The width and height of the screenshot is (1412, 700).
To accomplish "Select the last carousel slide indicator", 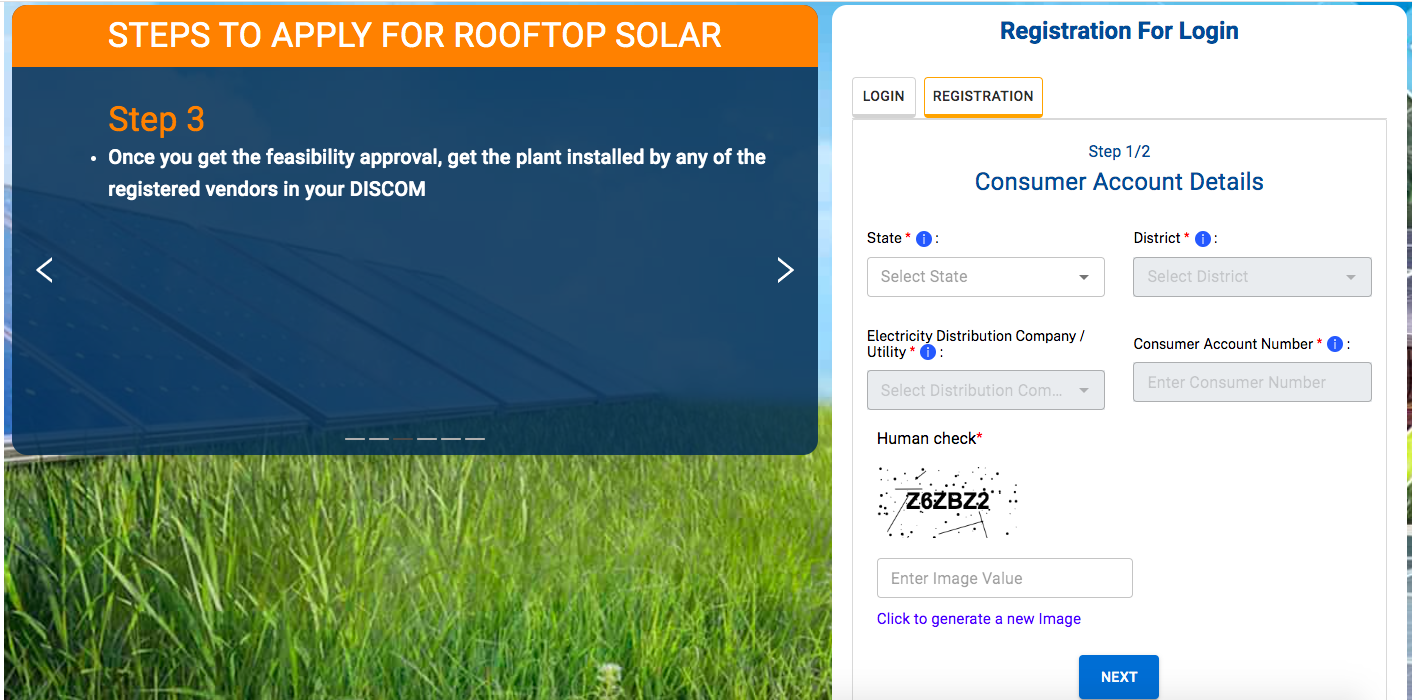I will (475, 439).
